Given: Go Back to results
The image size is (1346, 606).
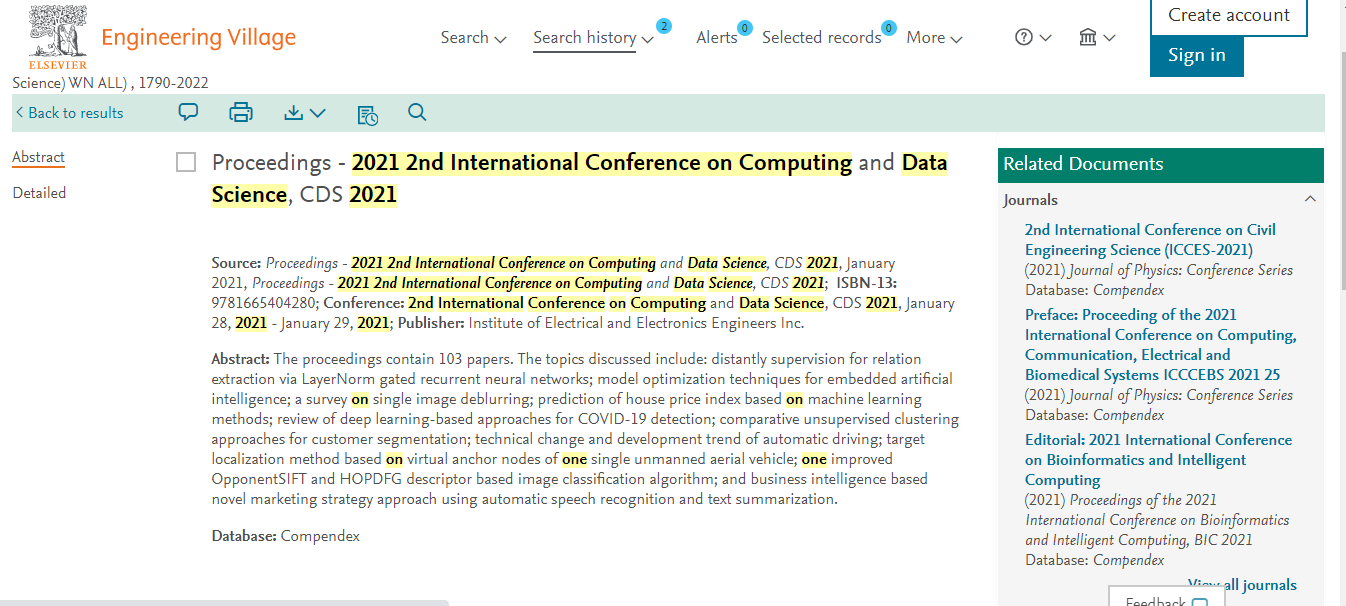Looking at the screenshot, I should point(69,113).
